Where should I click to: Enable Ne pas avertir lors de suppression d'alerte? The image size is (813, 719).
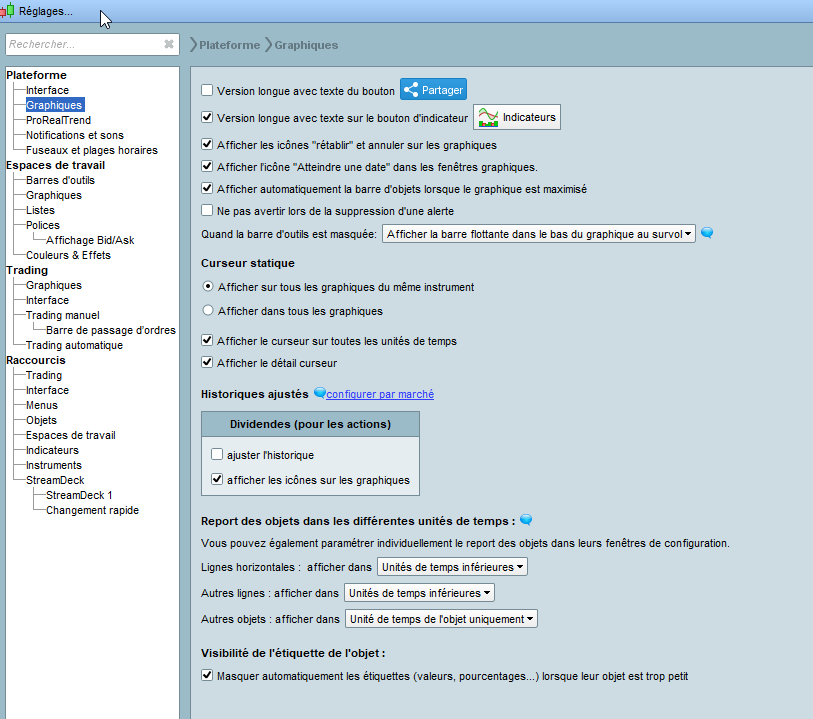coord(207,210)
